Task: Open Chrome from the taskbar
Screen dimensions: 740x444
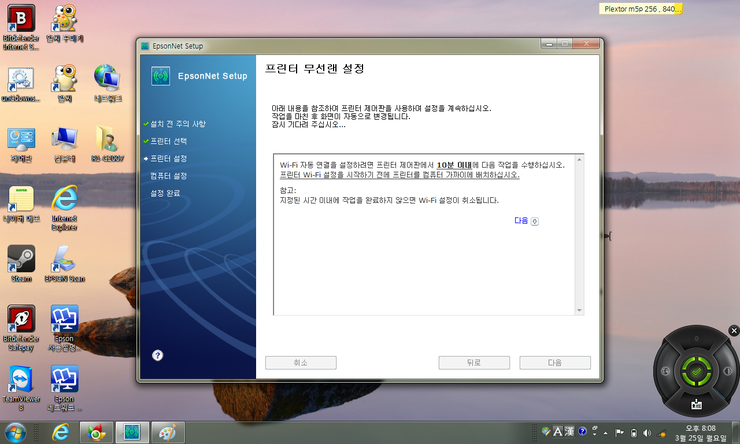Action: pyautogui.click(x=96, y=432)
